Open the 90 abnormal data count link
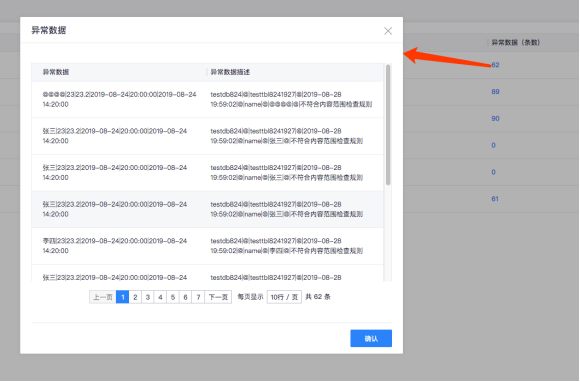 pyautogui.click(x=495, y=119)
